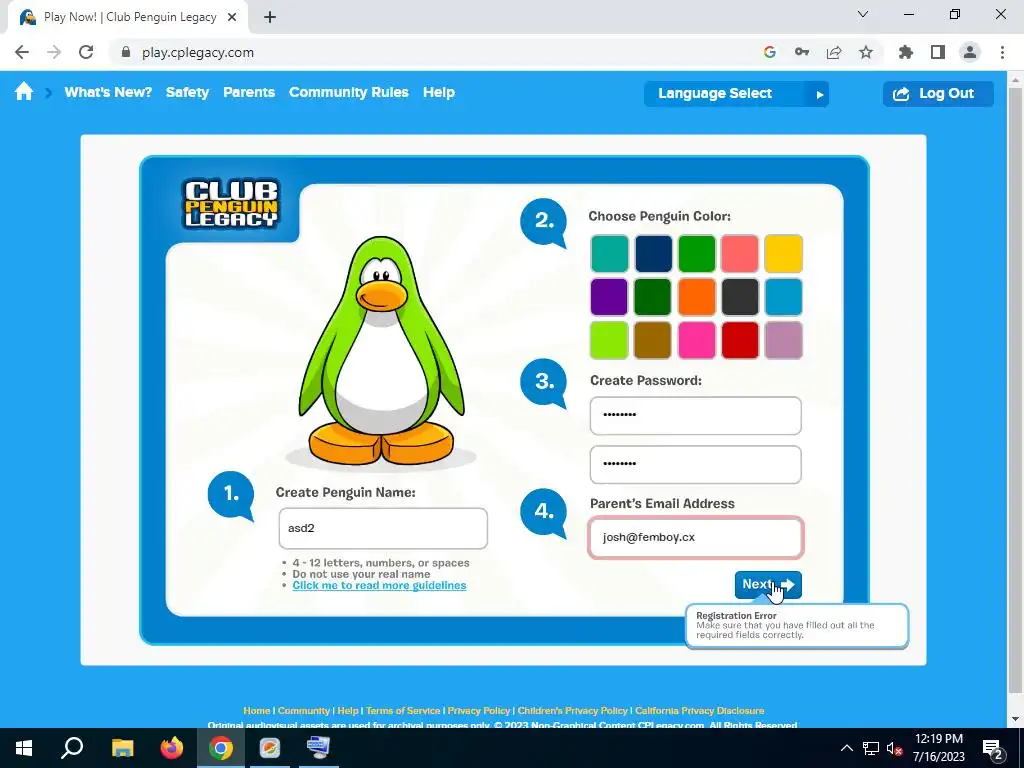Select the salmon pink penguin color
Image resolution: width=1024 pixels, height=768 pixels.
click(740, 253)
